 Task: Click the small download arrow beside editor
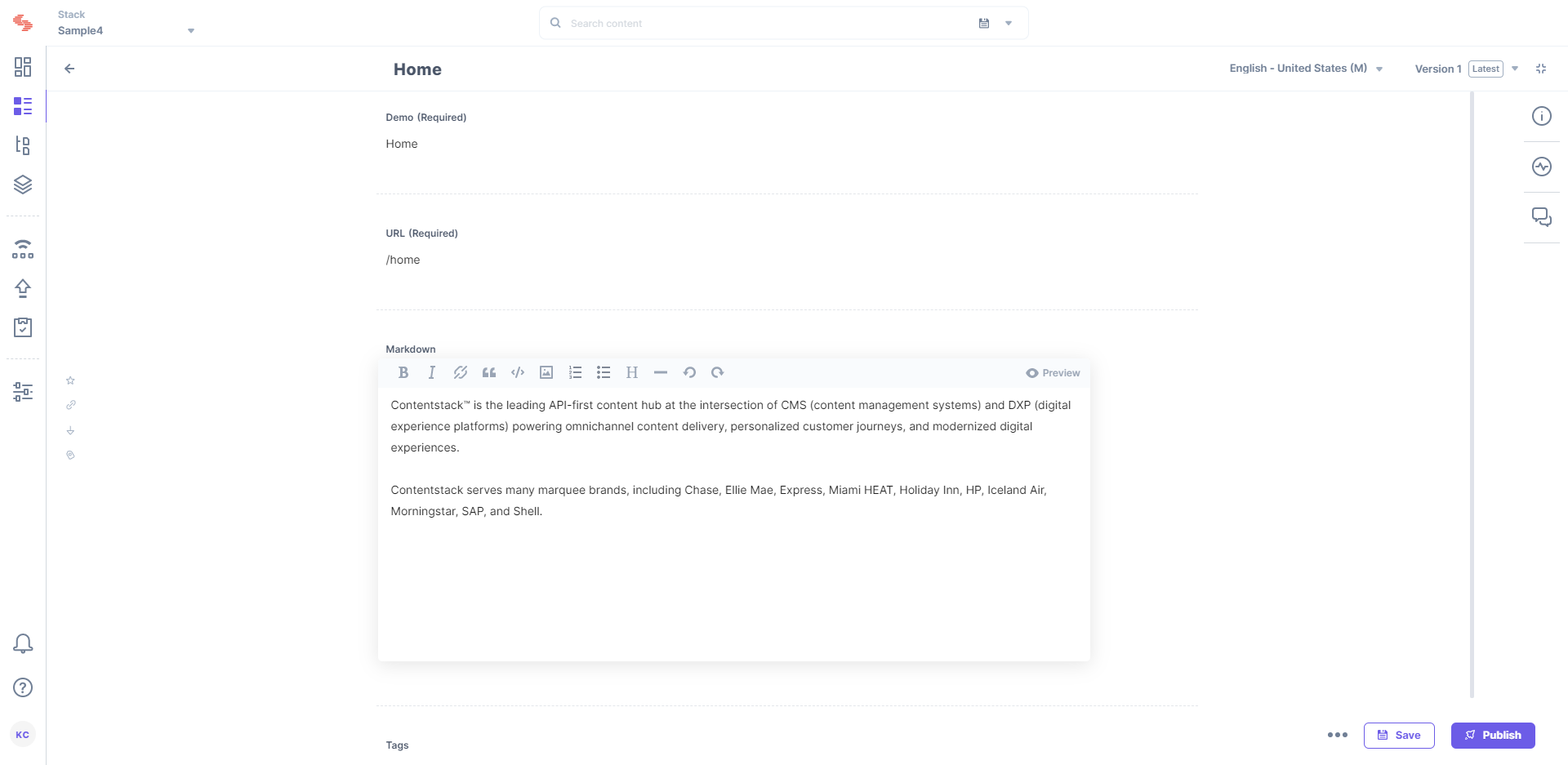pos(70,430)
